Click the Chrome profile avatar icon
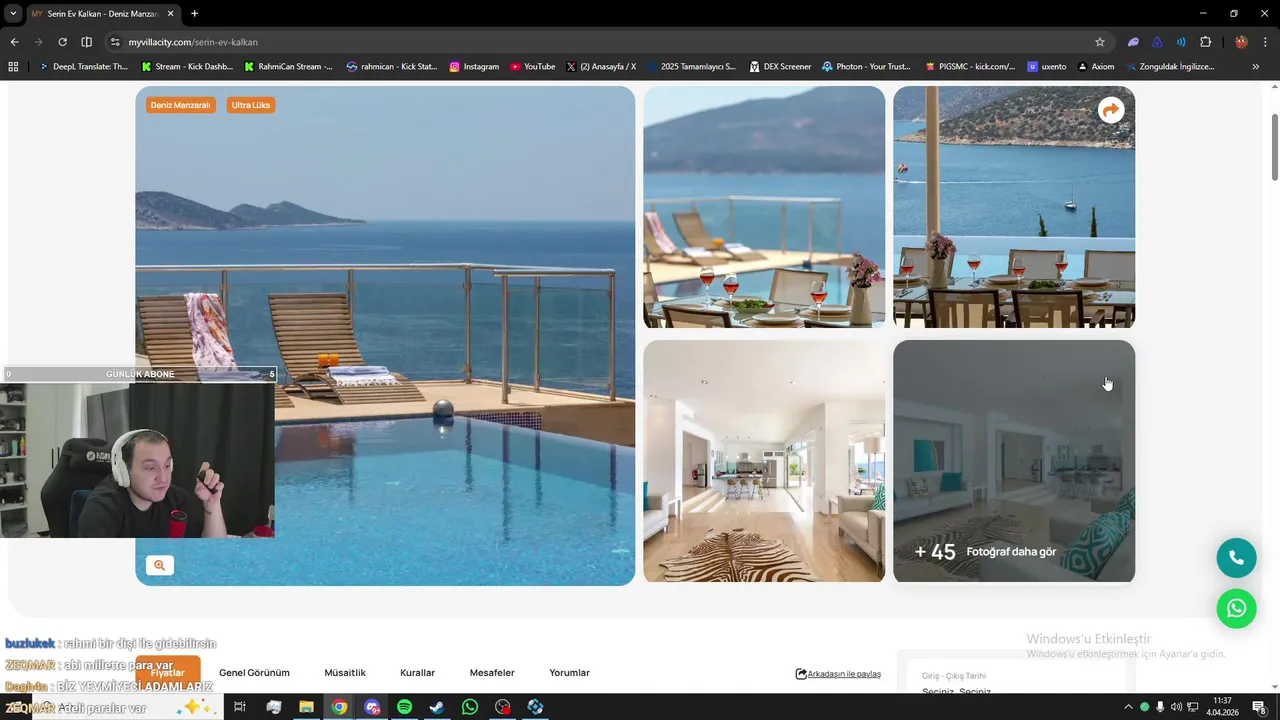The height and width of the screenshot is (720, 1280). tap(1241, 42)
